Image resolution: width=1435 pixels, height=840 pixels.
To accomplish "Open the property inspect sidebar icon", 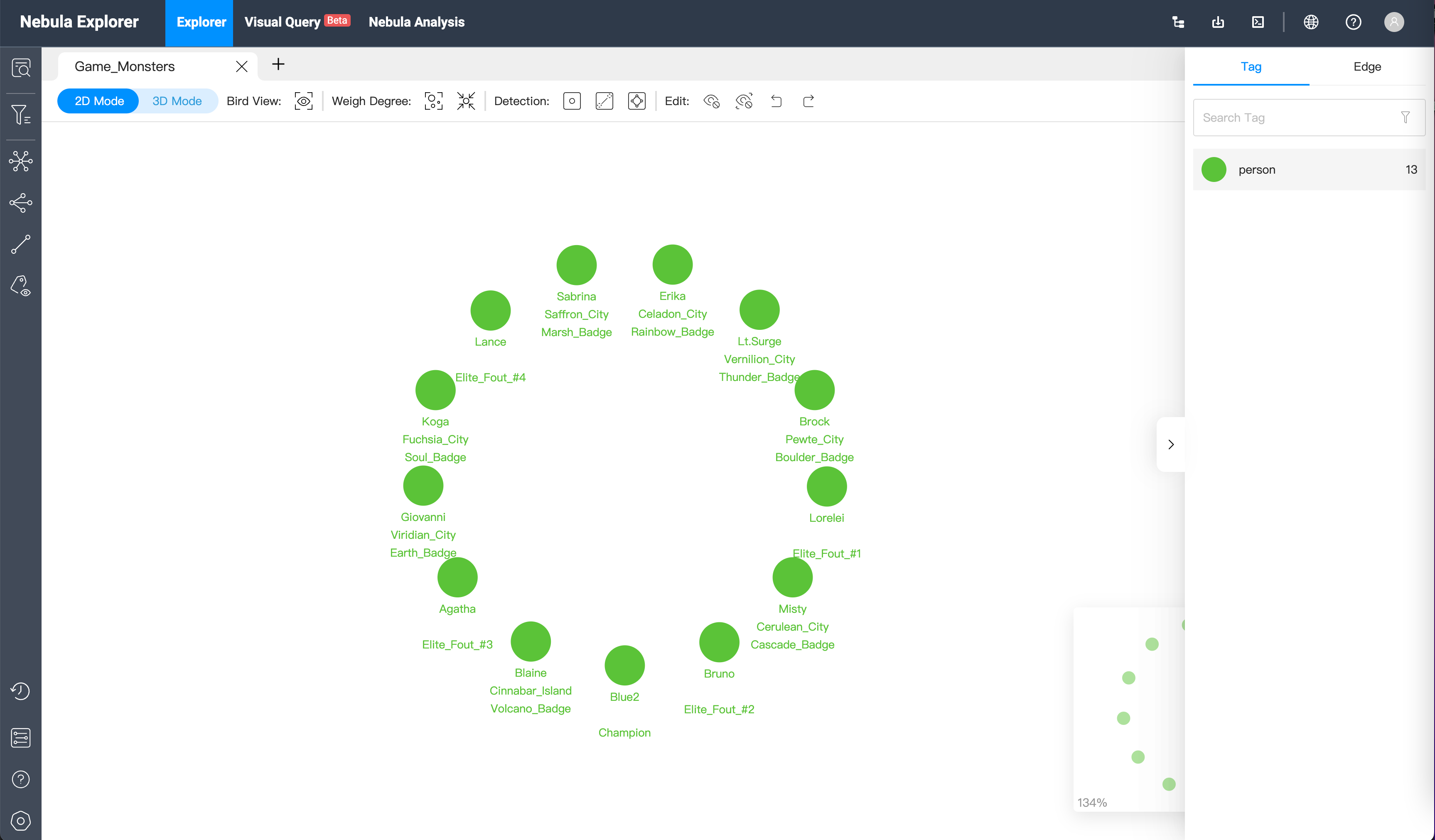I will (x=21, y=286).
